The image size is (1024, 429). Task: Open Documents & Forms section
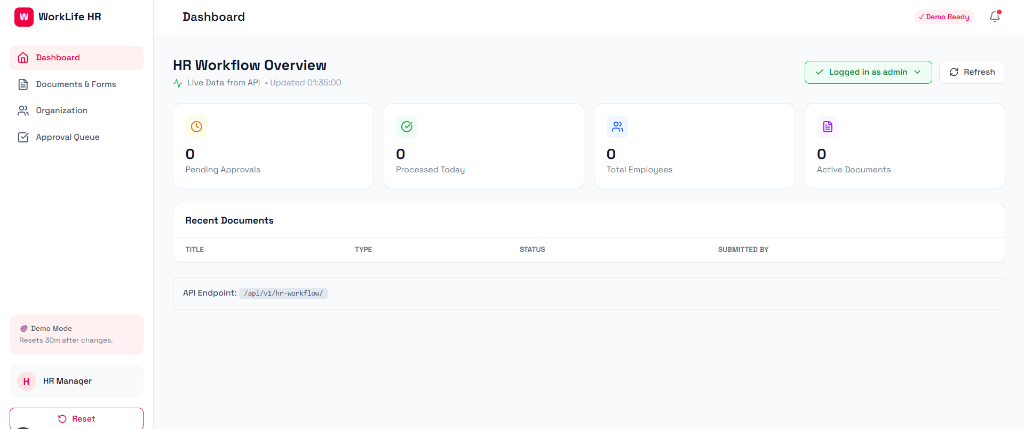pyautogui.click(x=76, y=84)
